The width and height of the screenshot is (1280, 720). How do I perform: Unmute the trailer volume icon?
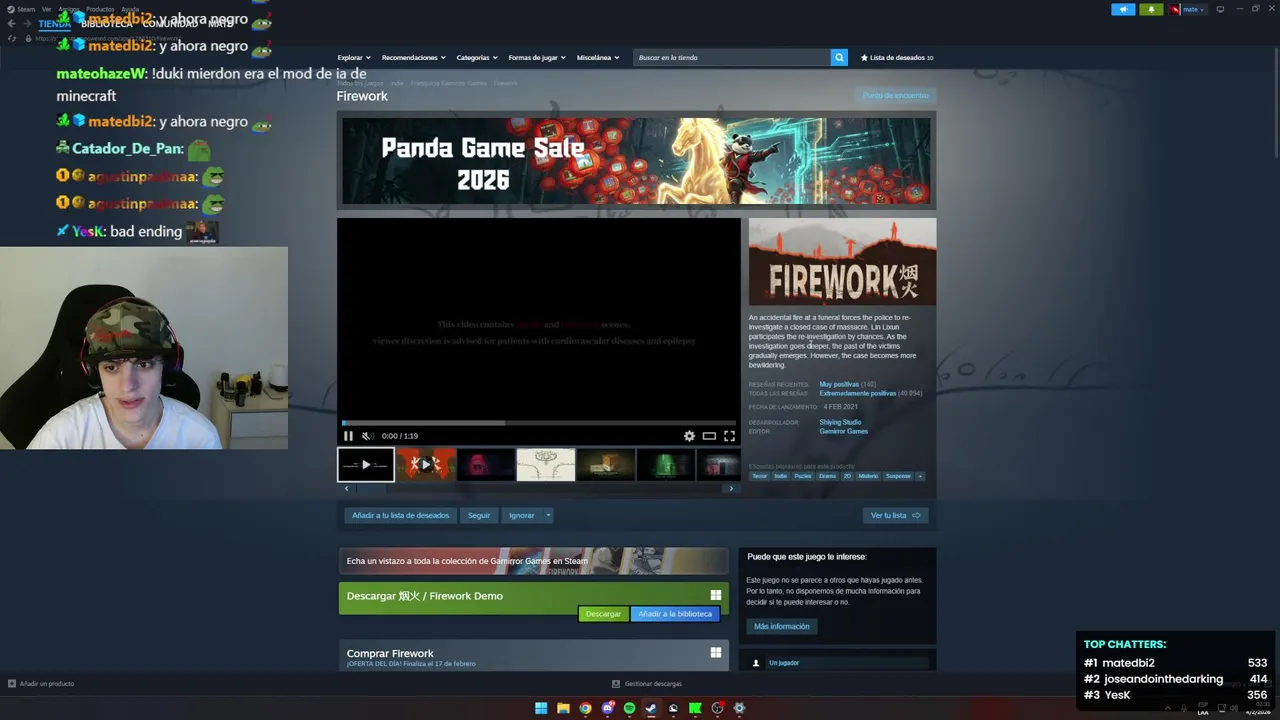(367, 436)
